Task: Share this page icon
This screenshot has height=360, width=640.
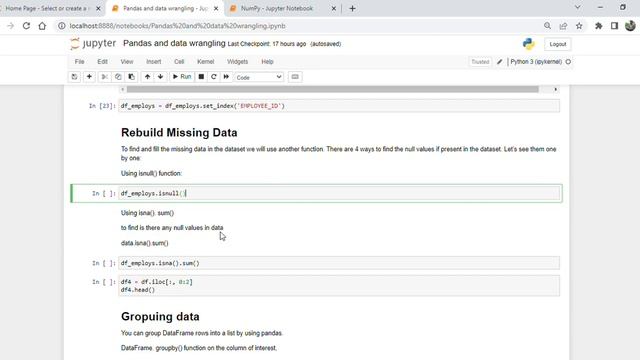Action: click(563, 26)
